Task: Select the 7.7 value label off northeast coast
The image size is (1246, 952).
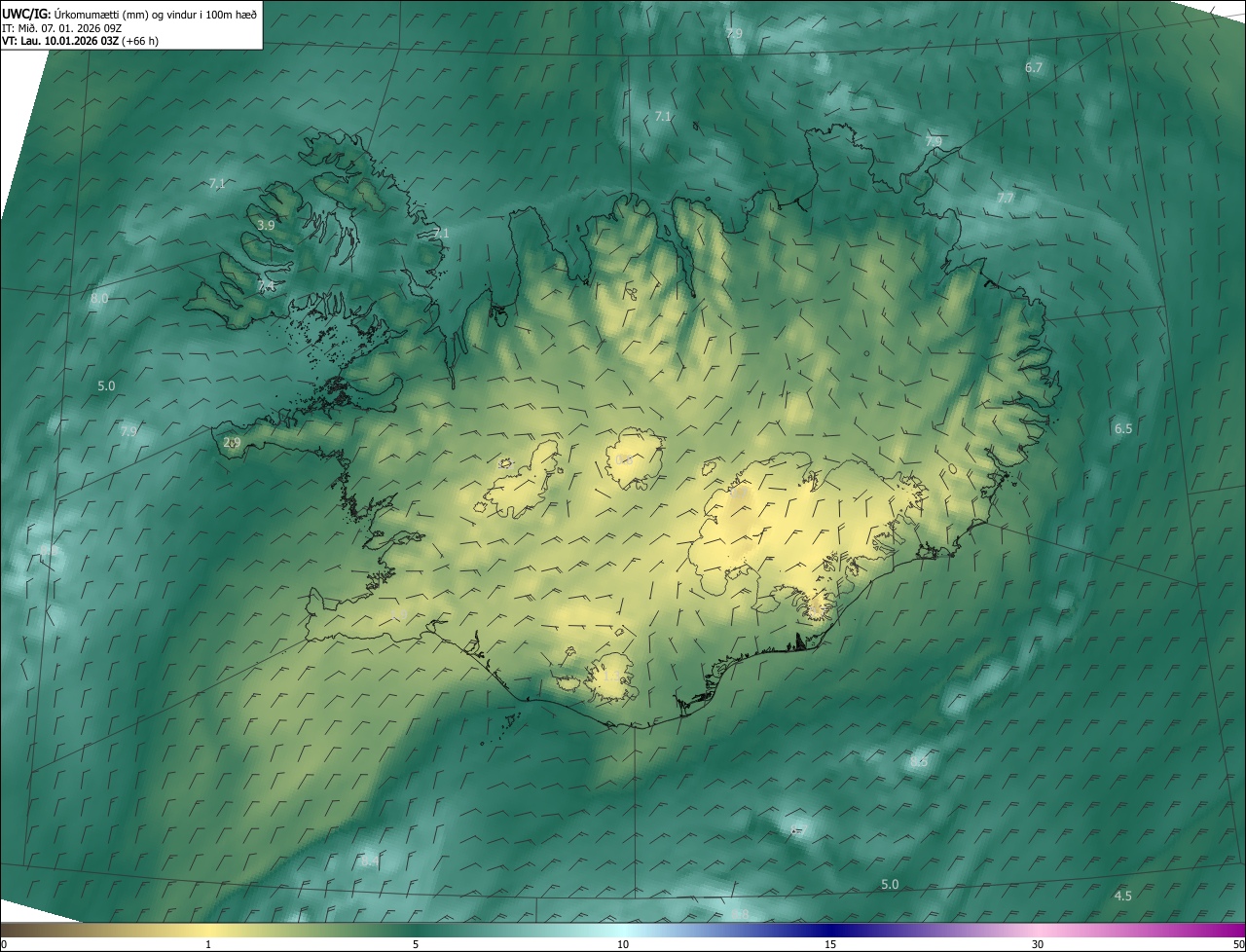Action: 1006,198
